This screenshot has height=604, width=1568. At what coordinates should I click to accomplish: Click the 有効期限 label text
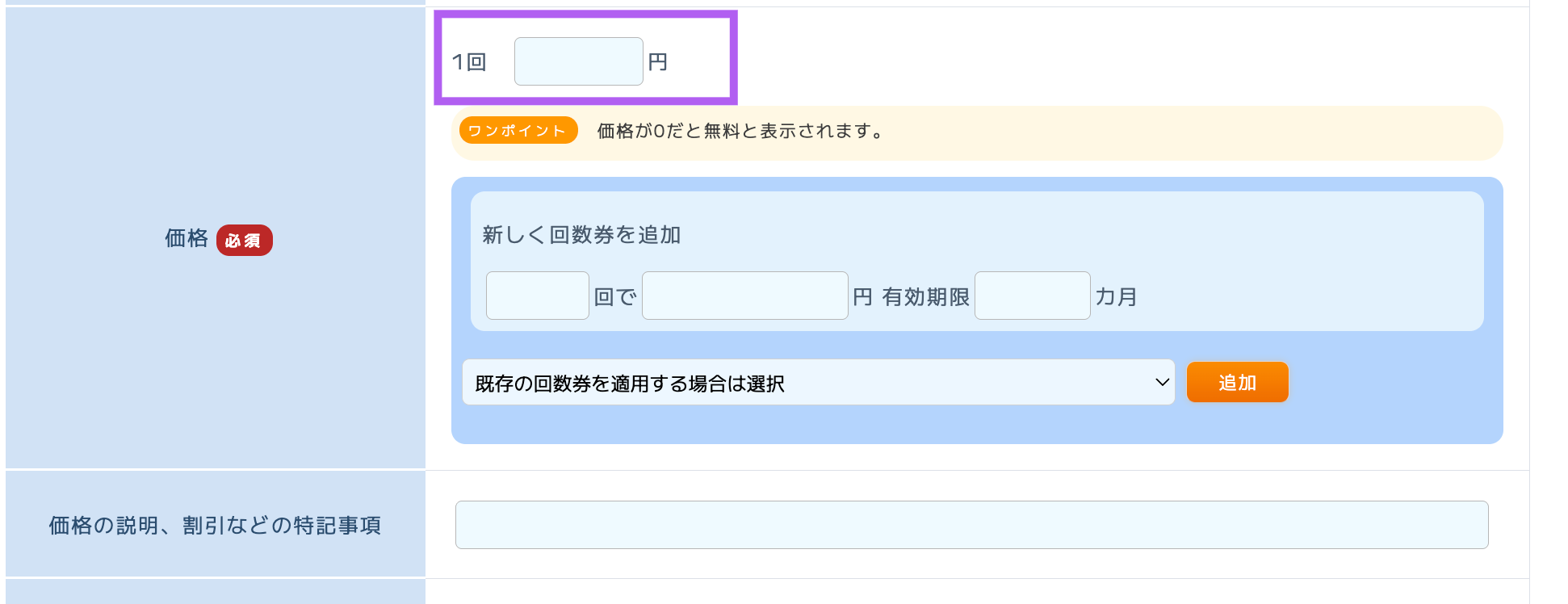click(925, 297)
